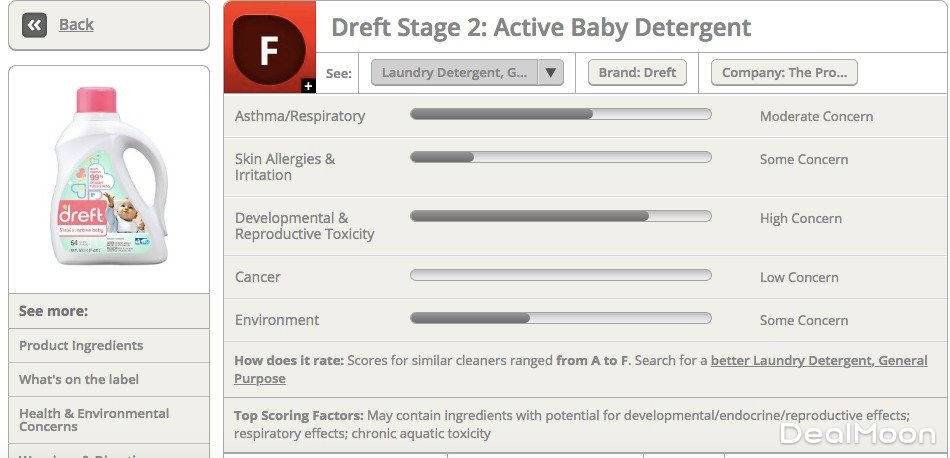The image size is (950, 458).
Task: Click the Company: The Pro... button
Action: pos(784,73)
